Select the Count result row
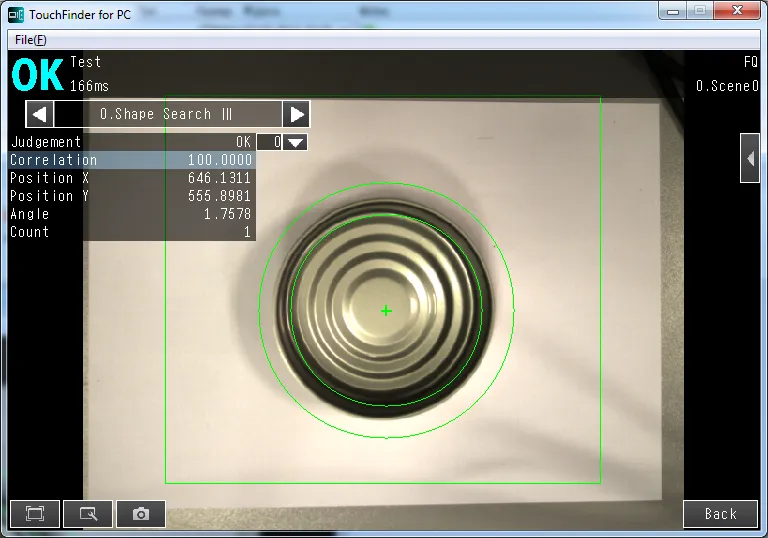Screen dimensions: 768x538 (130, 232)
